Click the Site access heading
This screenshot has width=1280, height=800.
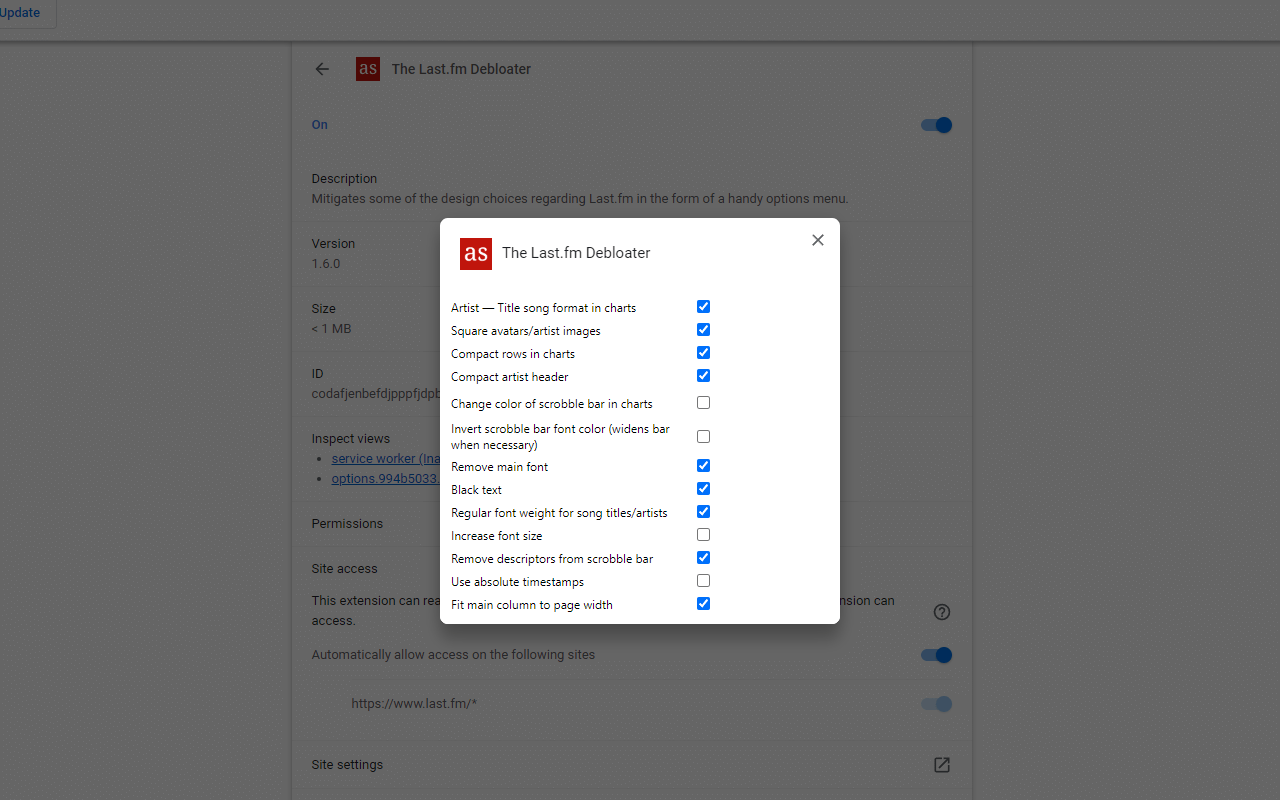coord(345,569)
